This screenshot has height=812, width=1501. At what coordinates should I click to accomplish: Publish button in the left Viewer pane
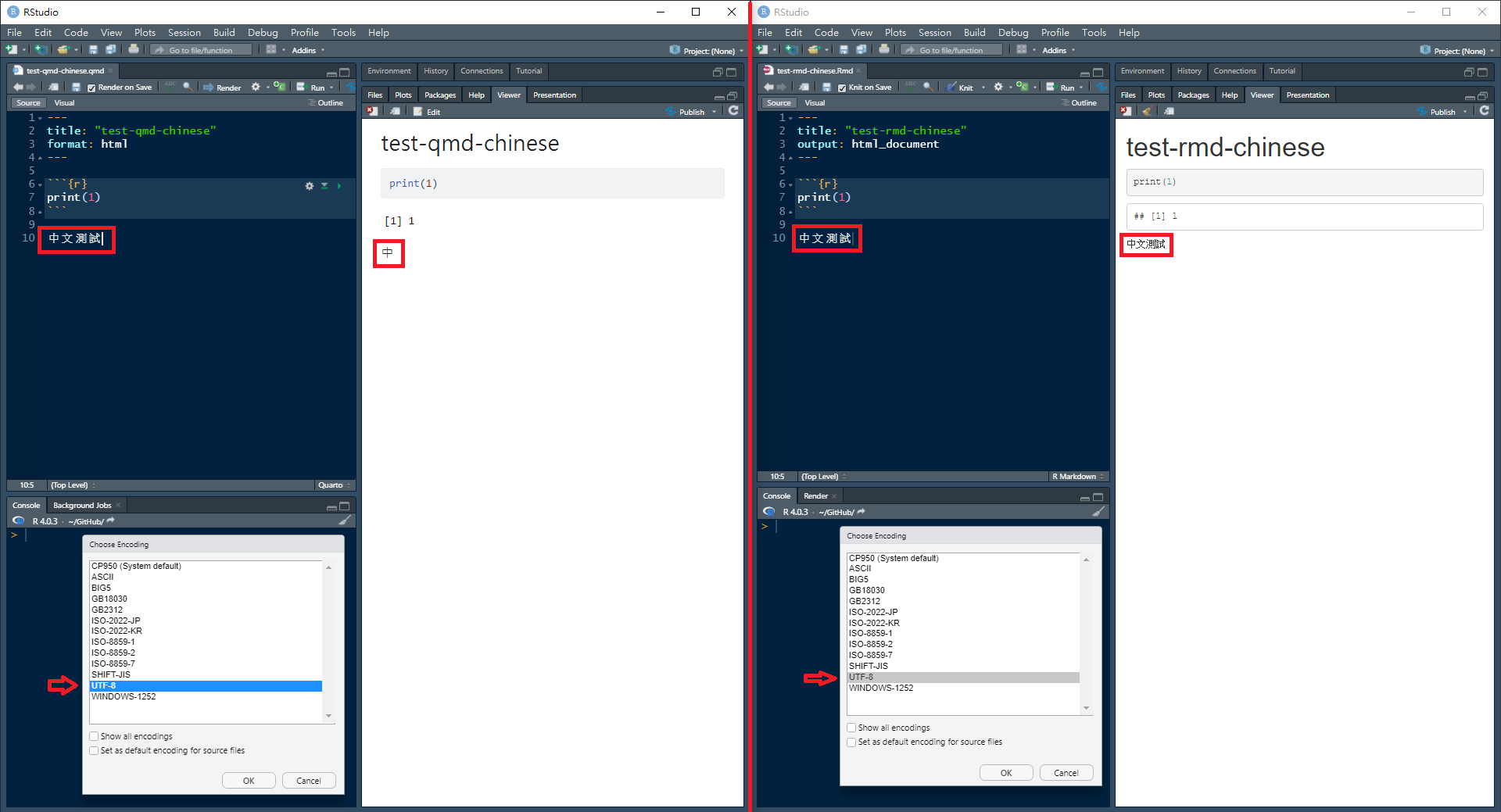point(686,112)
